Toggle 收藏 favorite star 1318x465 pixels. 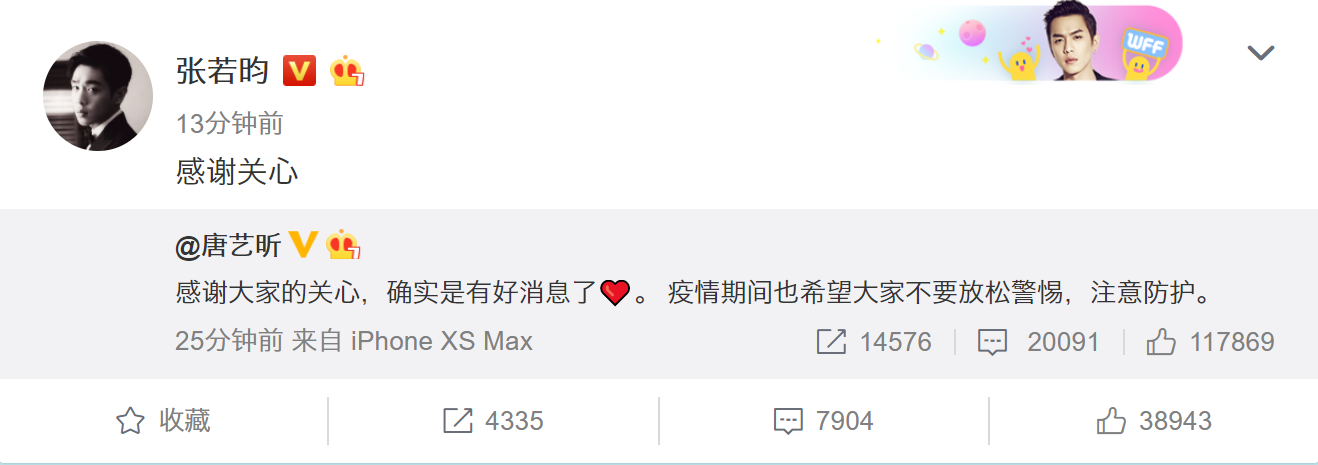click(163, 421)
